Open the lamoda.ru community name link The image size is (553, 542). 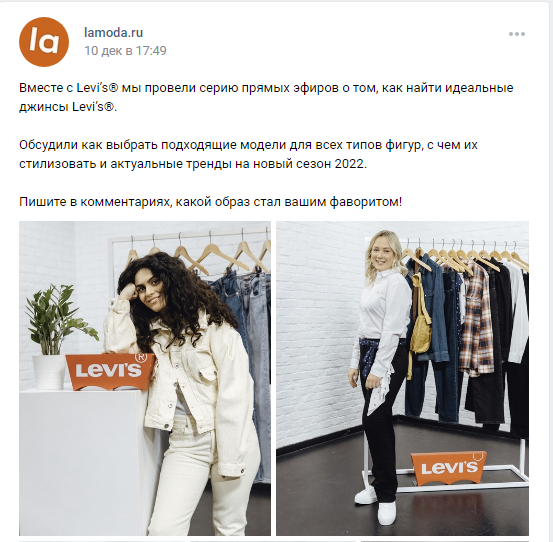point(113,32)
